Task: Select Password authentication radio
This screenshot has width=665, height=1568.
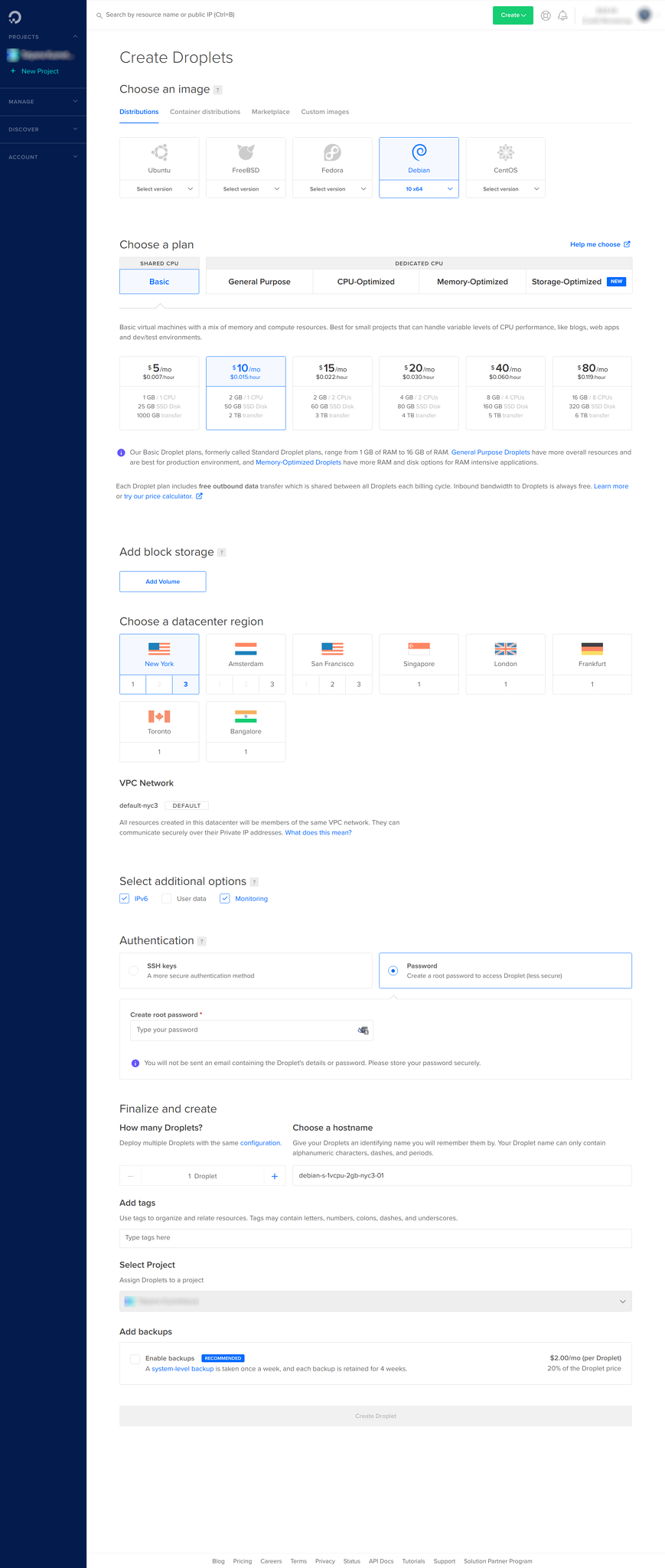Action: (x=393, y=971)
